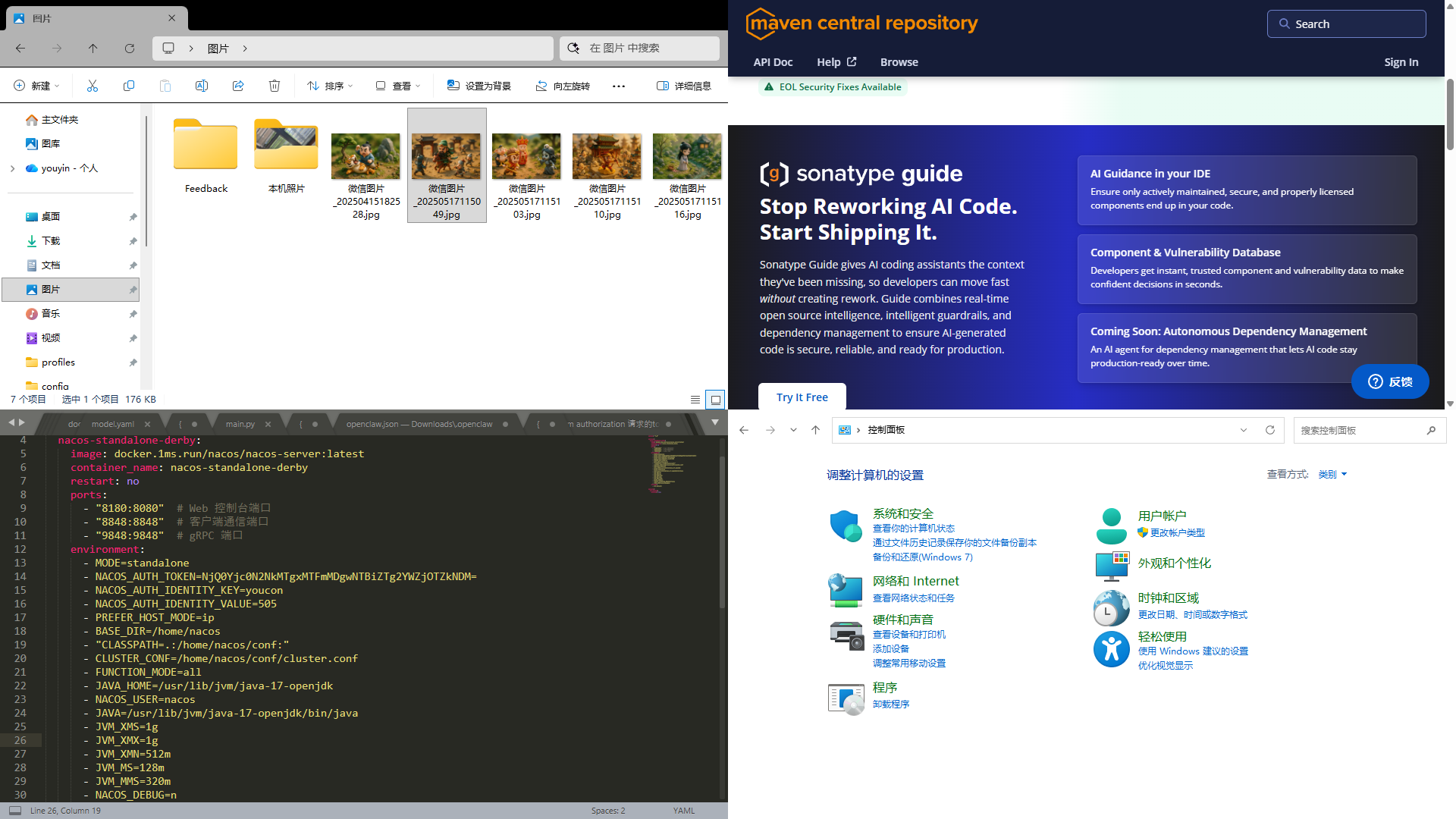Select image 微信图片_20250517115116.jpg
Screen dimensions: 1456x819
[x=688, y=165]
